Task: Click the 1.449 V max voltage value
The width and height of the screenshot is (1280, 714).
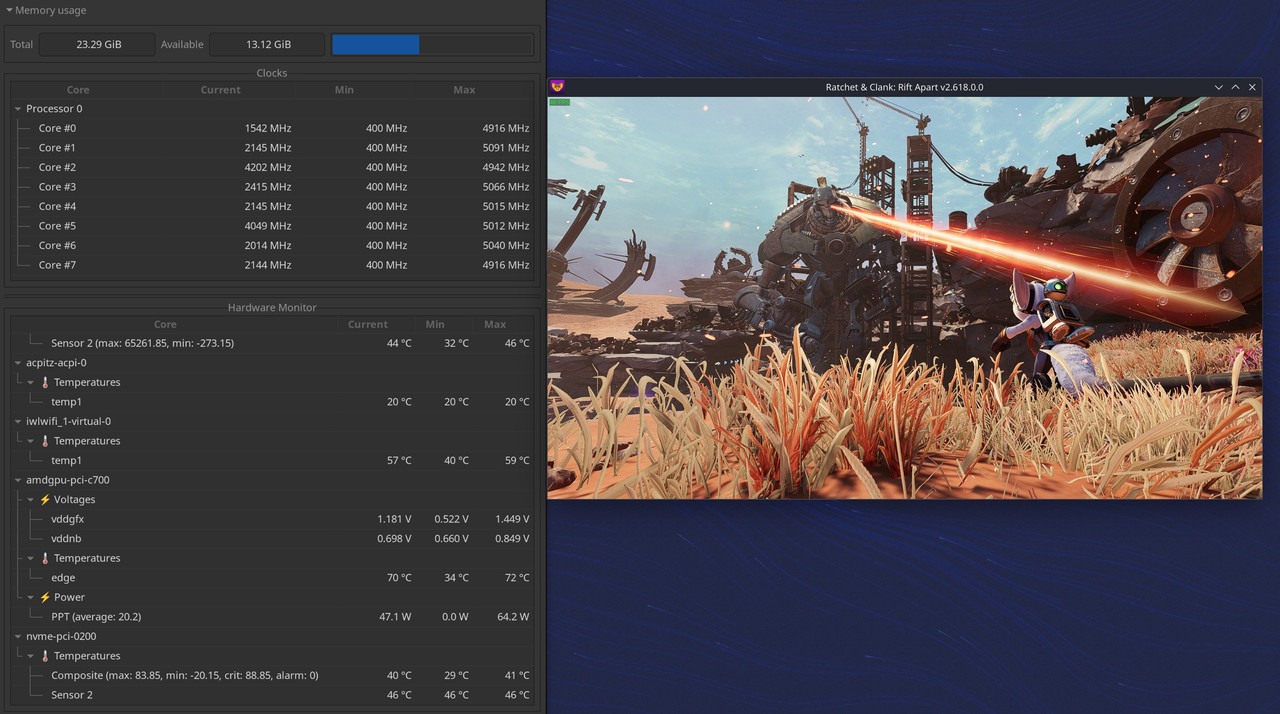Action: (512, 519)
